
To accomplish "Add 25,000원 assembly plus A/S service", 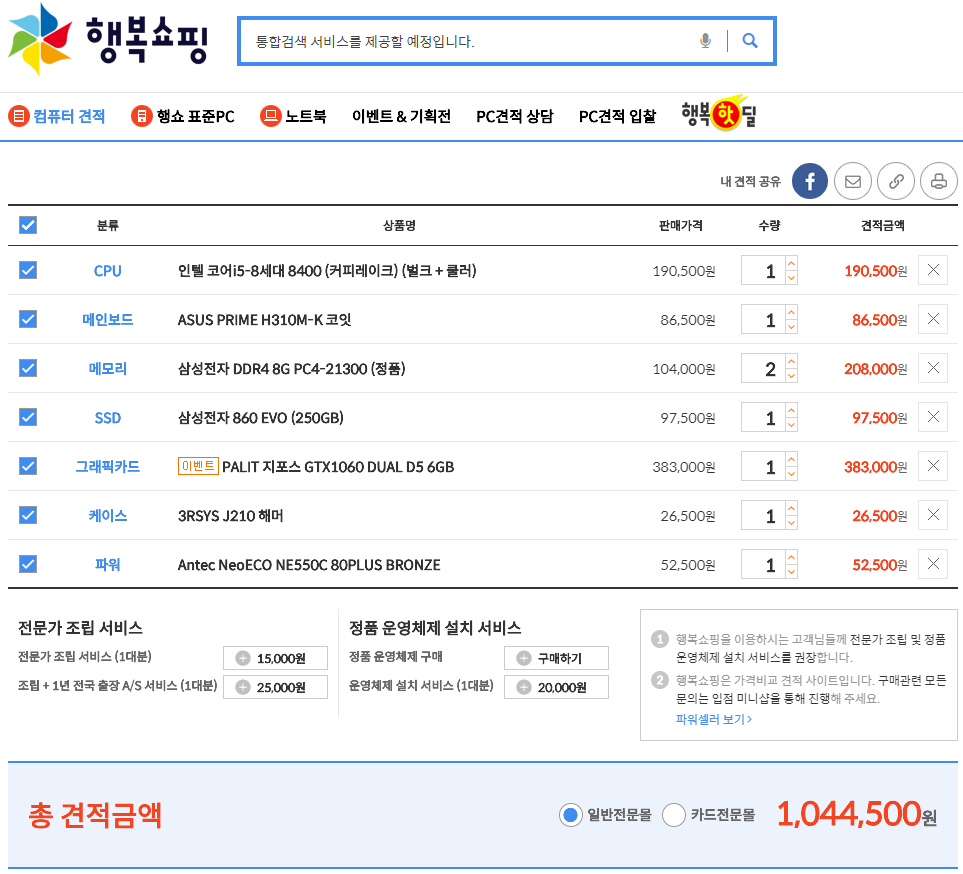I will tap(275, 687).
